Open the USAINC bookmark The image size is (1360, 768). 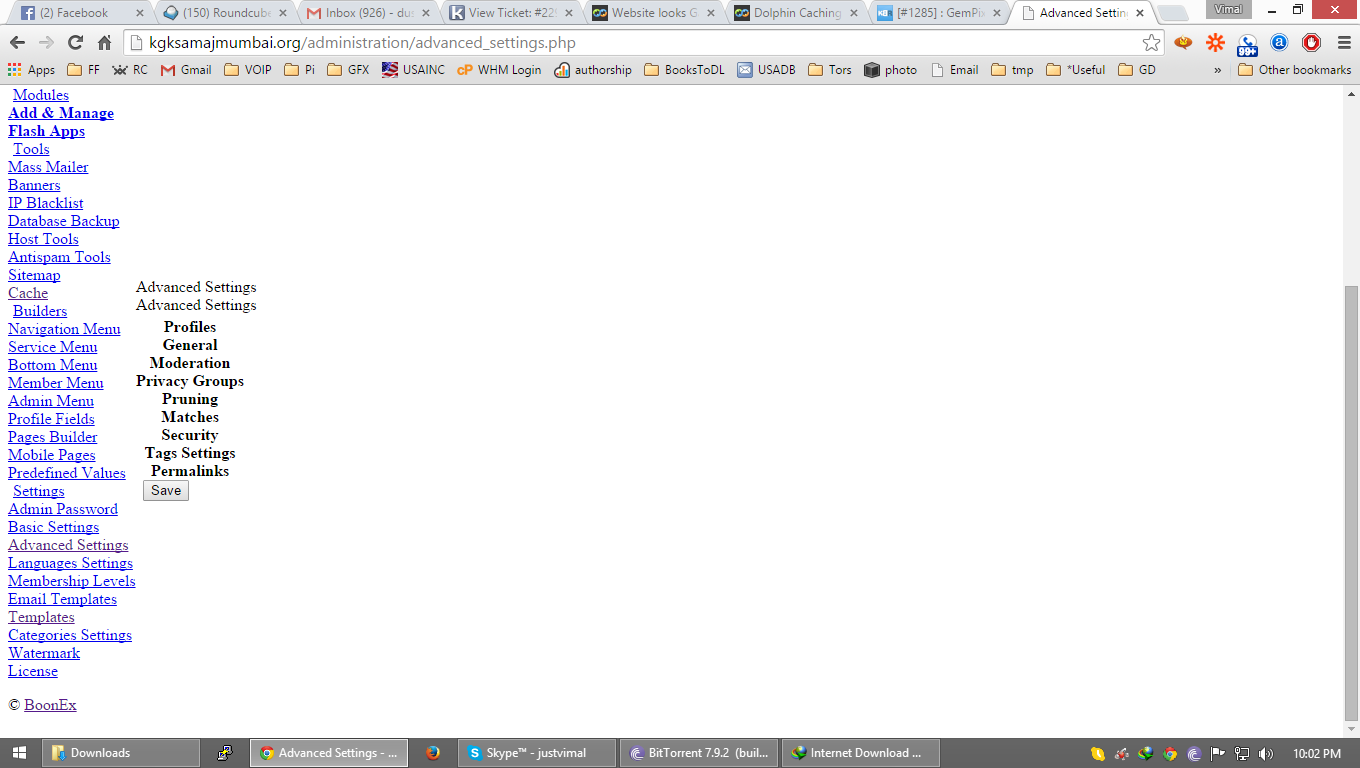[413, 70]
